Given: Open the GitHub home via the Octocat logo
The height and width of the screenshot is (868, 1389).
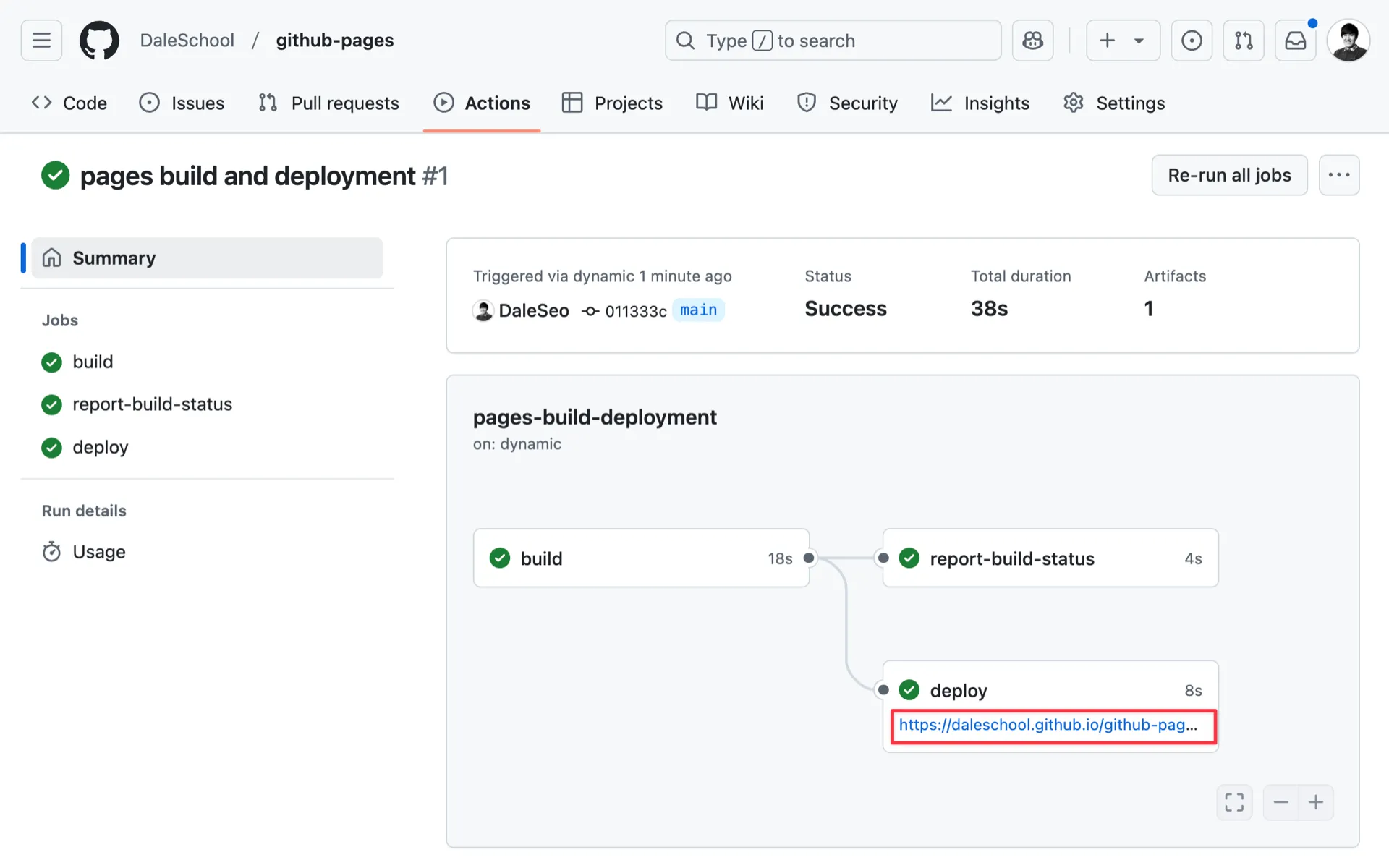Looking at the screenshot, I should pos(99,41).
